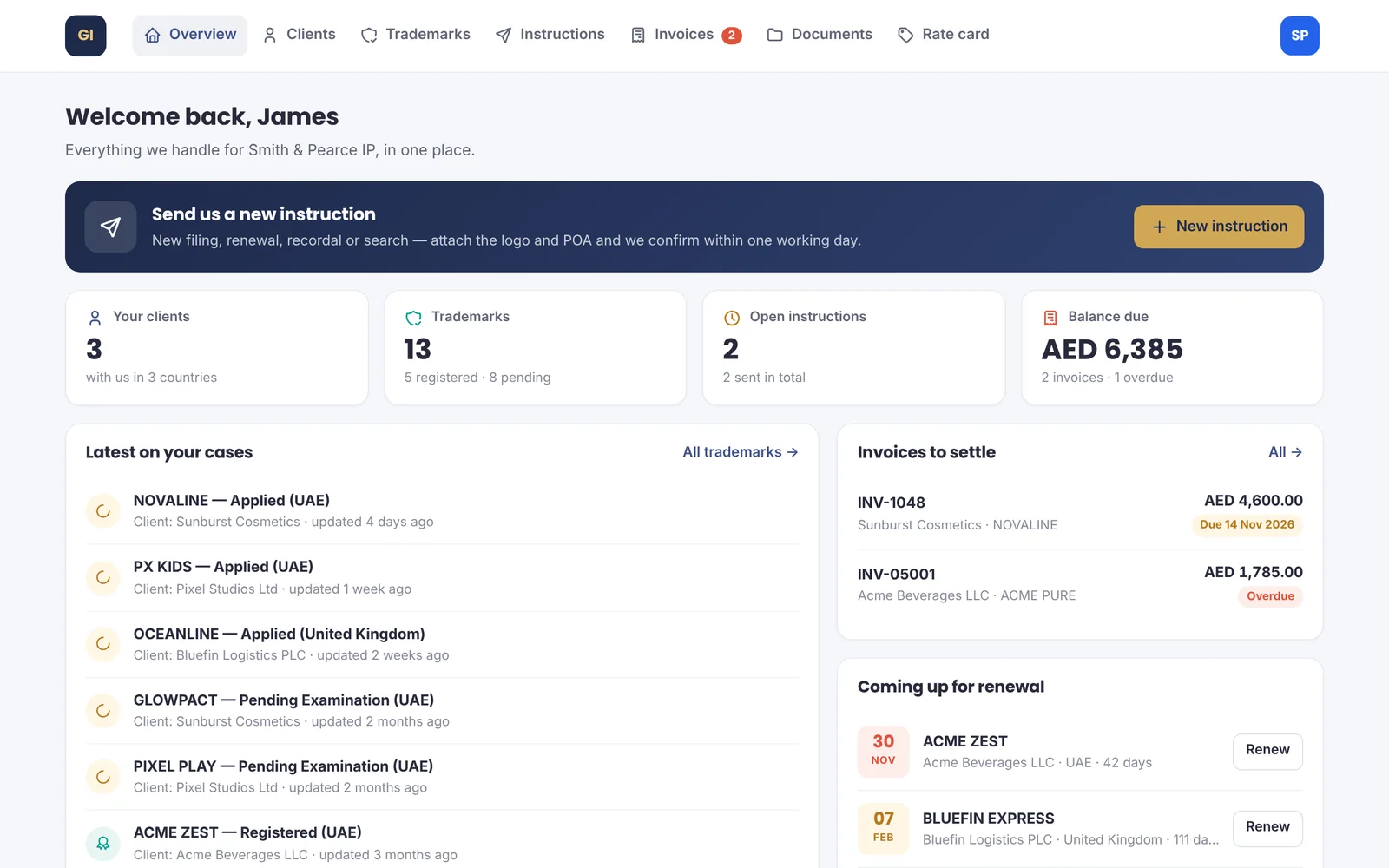The image size is (1389, 868).
Task: Click the Due 14 Nov 2026 badge
Action: coord(1247,524)
